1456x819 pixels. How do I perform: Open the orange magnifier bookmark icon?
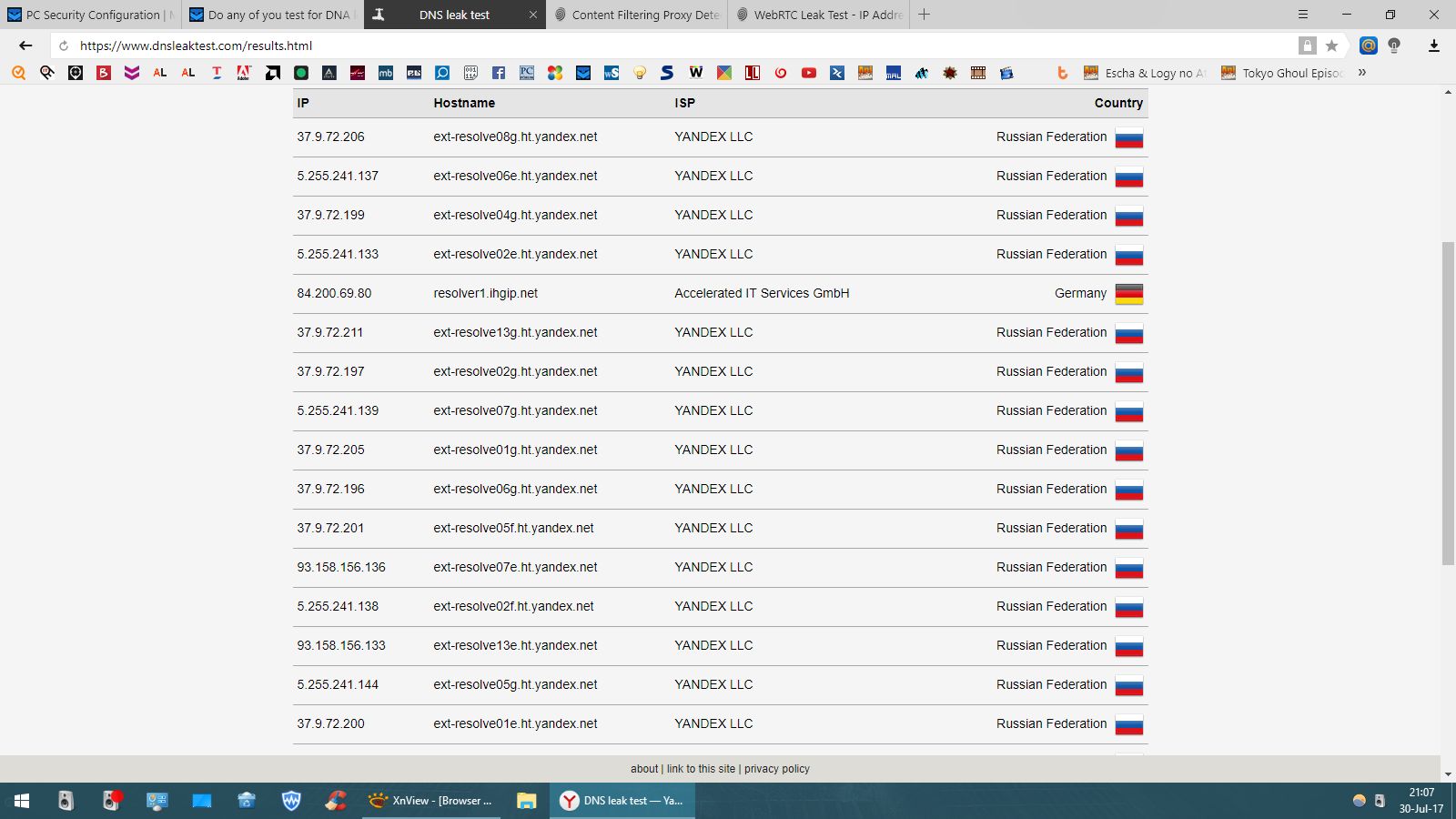pos(19,73)
